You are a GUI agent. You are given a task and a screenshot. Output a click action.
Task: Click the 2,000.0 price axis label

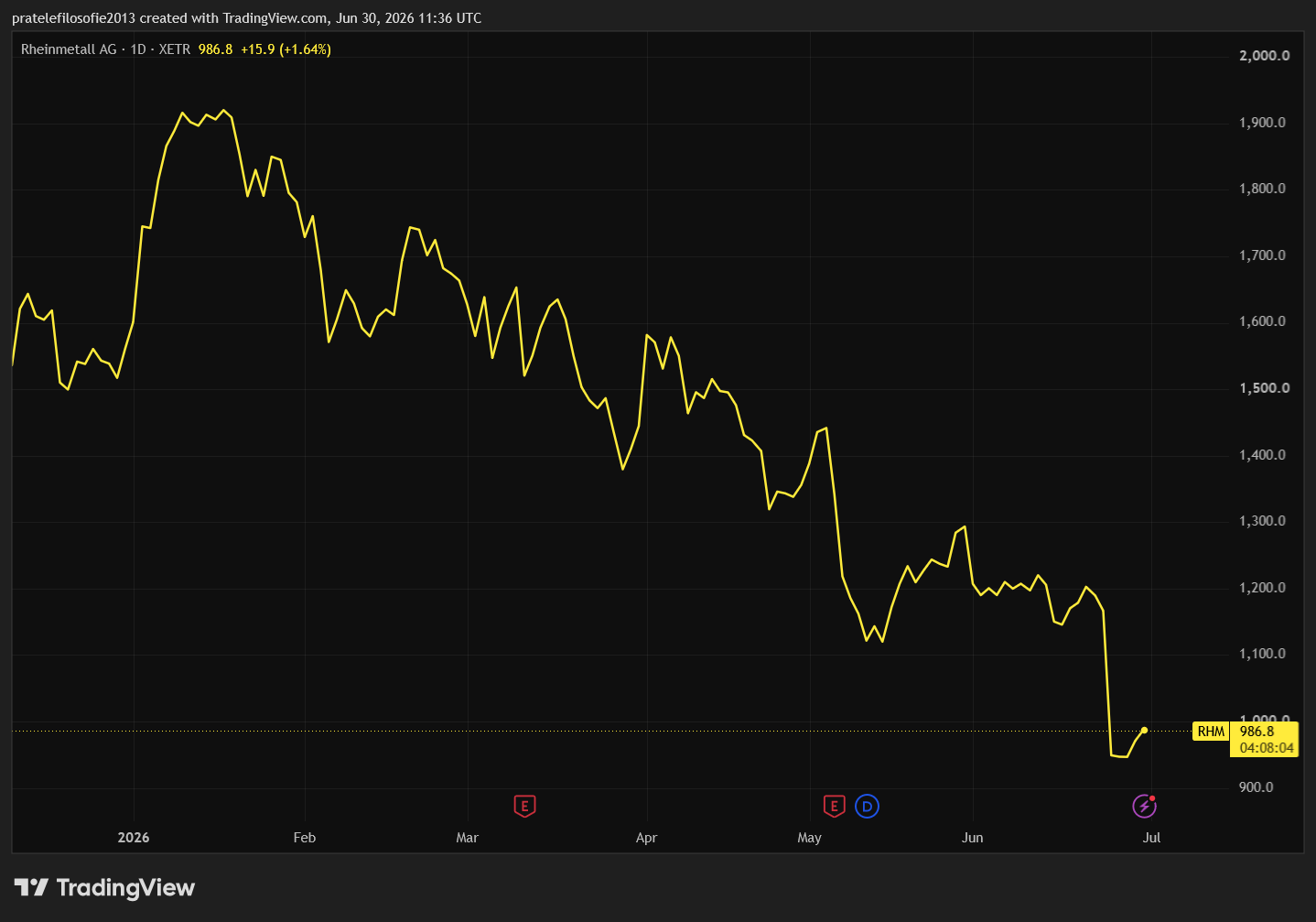pos(1265,56)
